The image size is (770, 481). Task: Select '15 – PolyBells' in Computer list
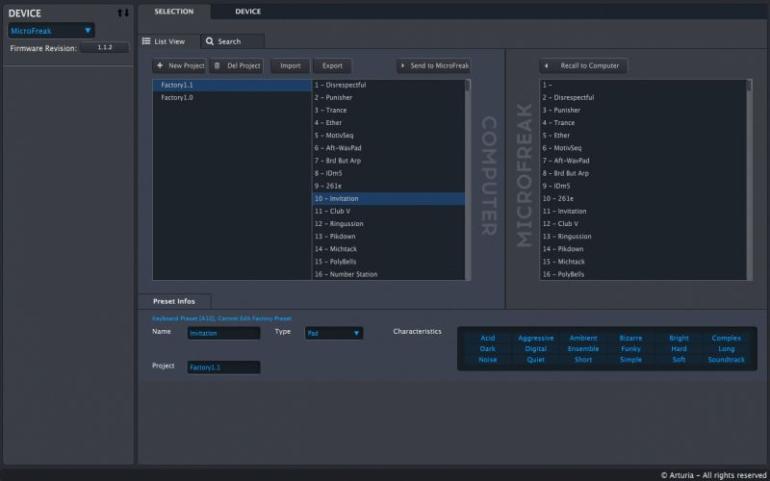pyautogui.click(x=388, y=262)
